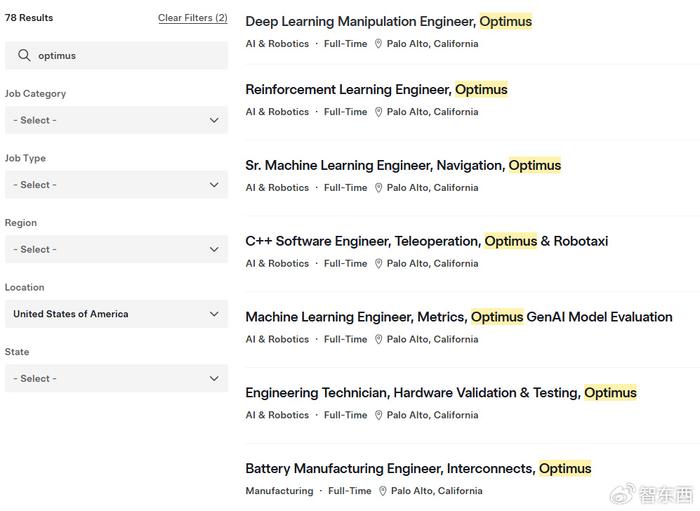Expand the Region select menu

[x=116, y=249]
